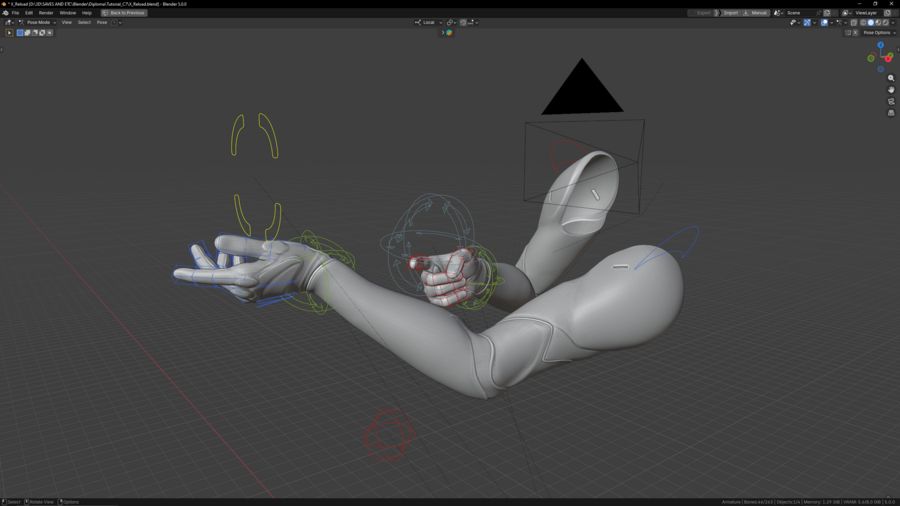This screenshot has height=506, width=900.
Task: Open the scene browse icon
Action: [779, 13]
